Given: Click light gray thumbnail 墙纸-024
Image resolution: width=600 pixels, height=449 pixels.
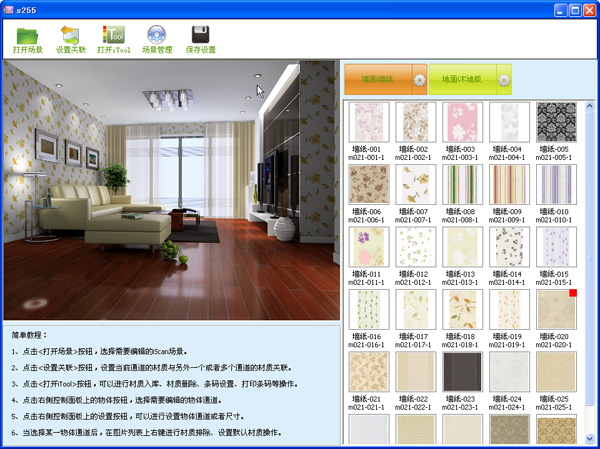Looking at the screenshot, I should point(509,372).
